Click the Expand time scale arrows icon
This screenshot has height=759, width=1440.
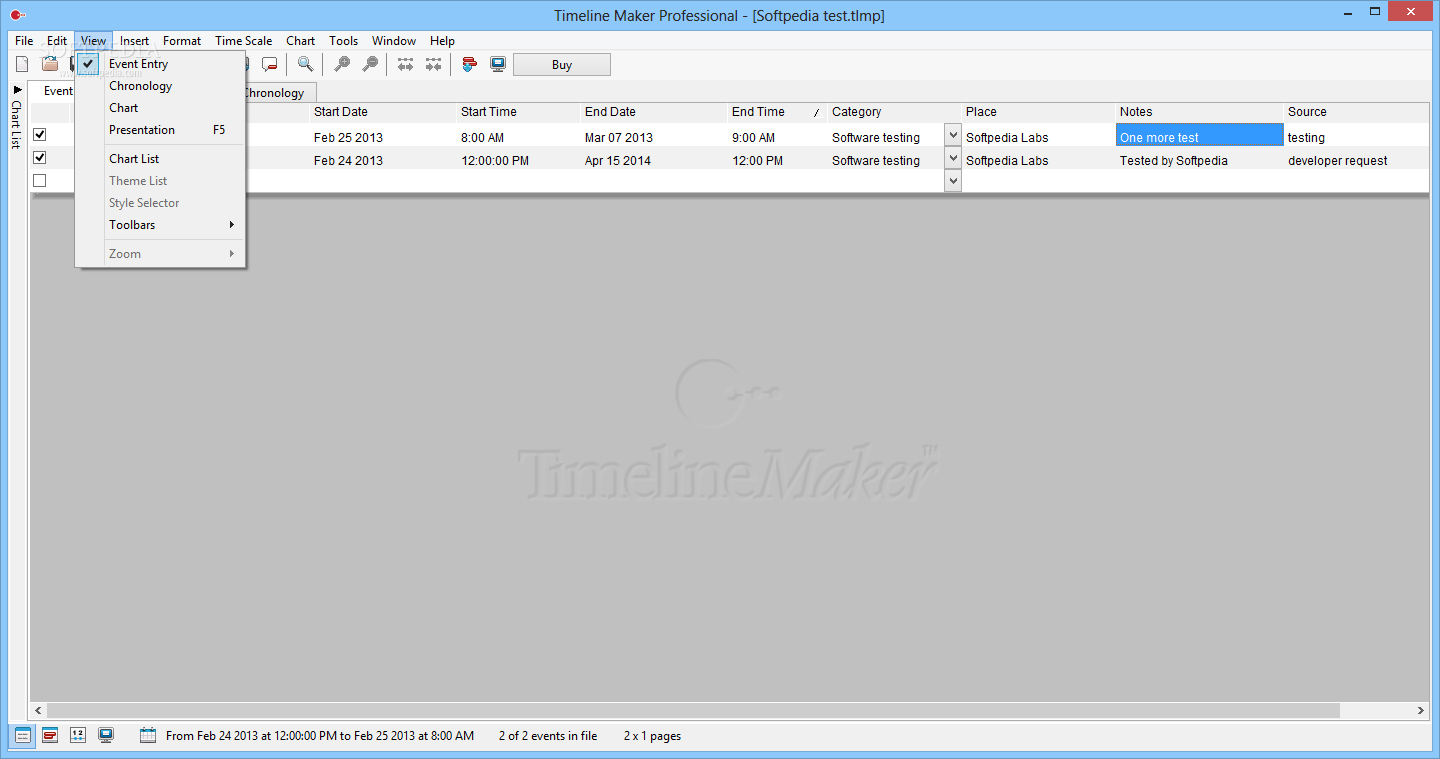[x=405, y=64]
